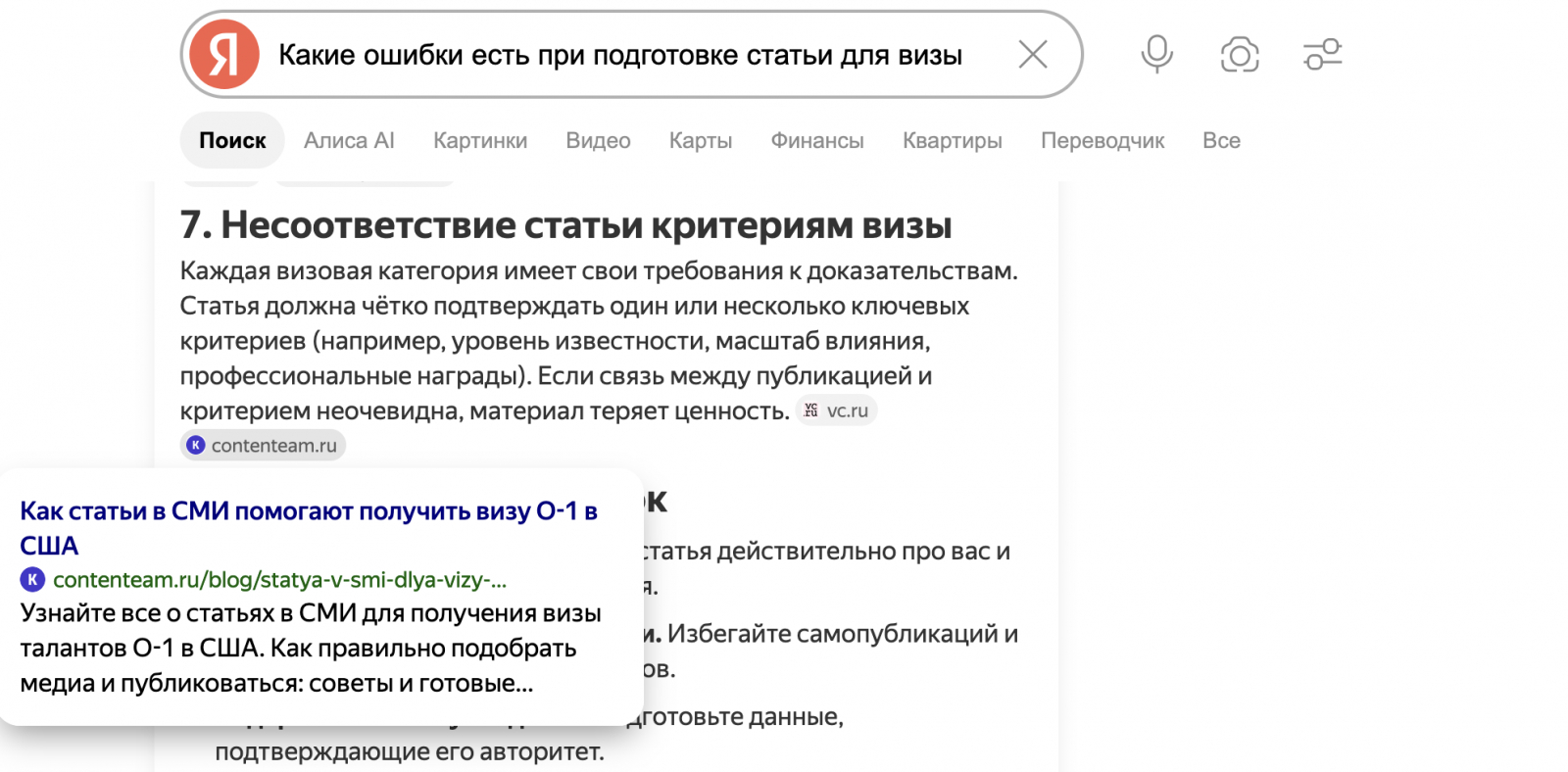Open the Картинки tab
Screen dimensions: 1568x772
(x=480, y=140)
